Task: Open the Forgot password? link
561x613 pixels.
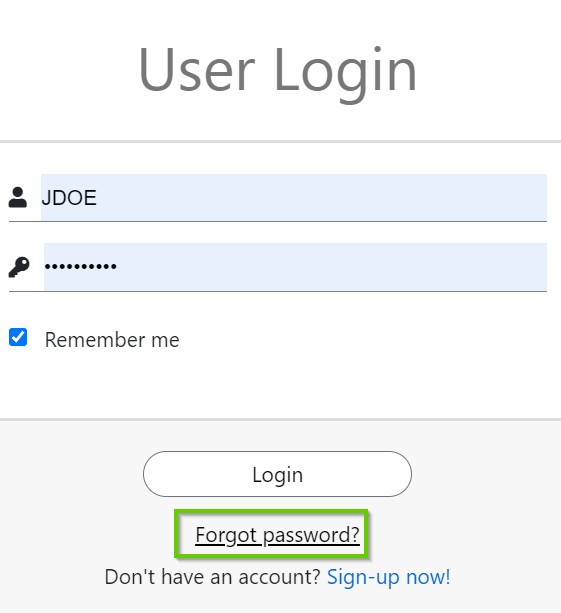Action: pos(277,535)
